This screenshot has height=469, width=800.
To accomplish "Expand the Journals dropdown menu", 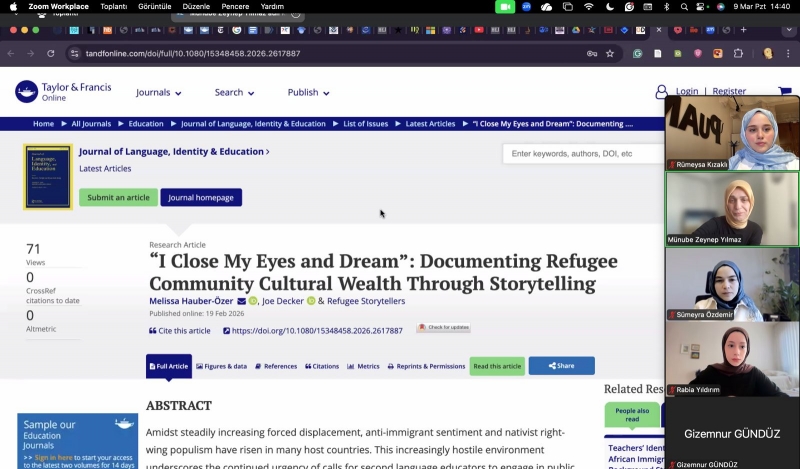I will tap(158, 93).
